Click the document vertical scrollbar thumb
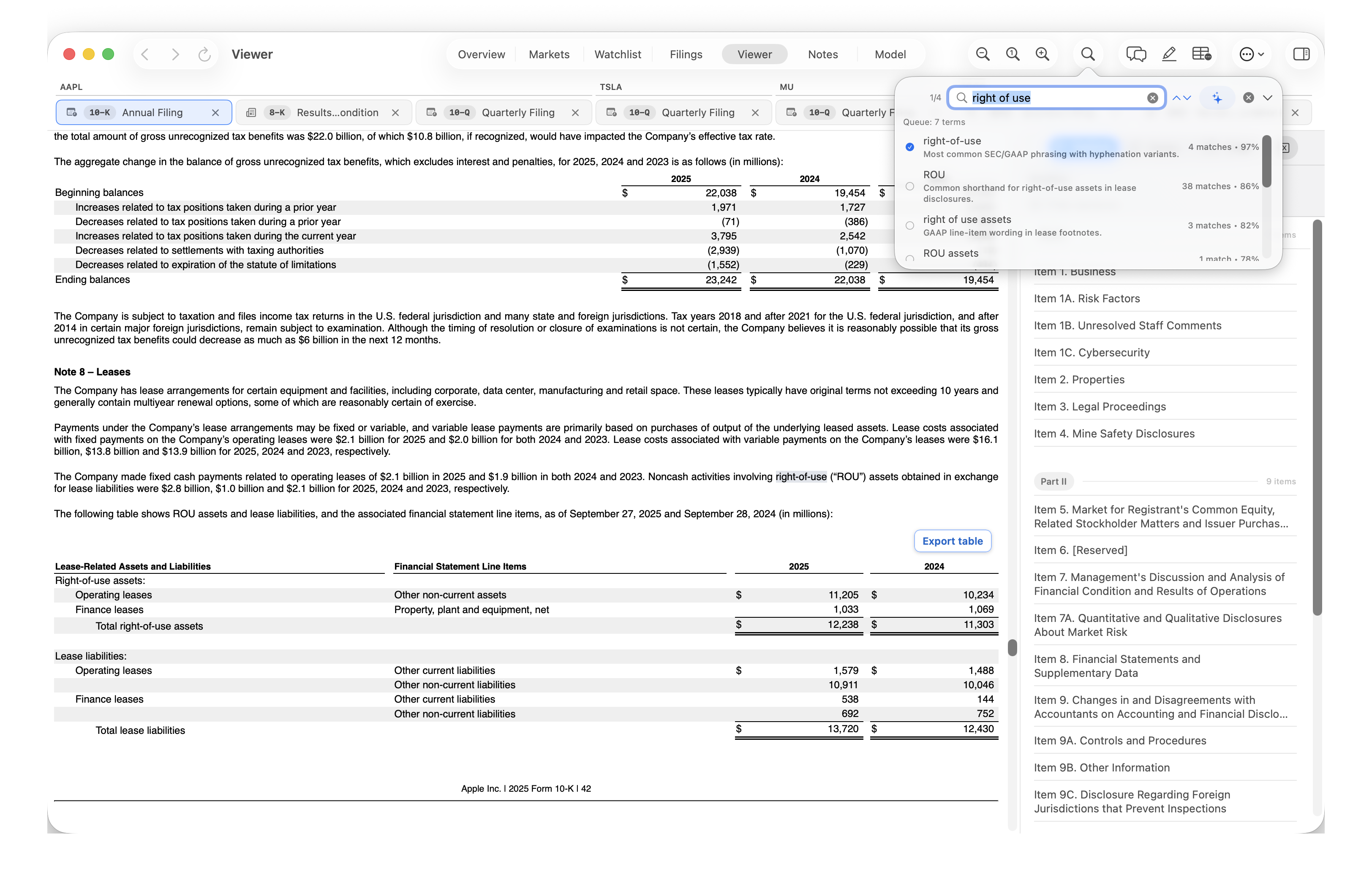This screenshot has height=896, width=1372. [1012, 648]
